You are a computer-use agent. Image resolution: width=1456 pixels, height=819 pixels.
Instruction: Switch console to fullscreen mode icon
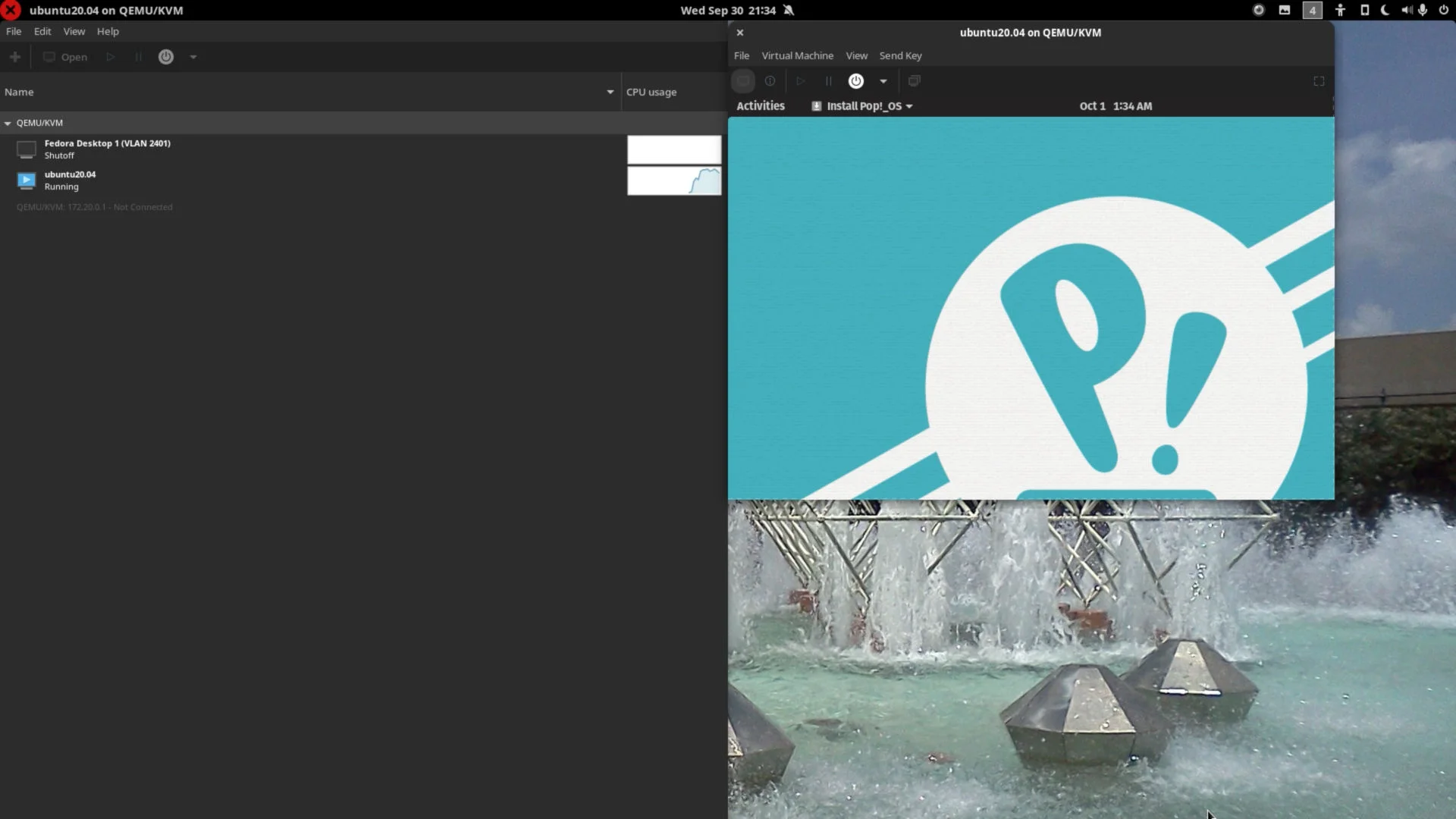tap(1319, 81)
